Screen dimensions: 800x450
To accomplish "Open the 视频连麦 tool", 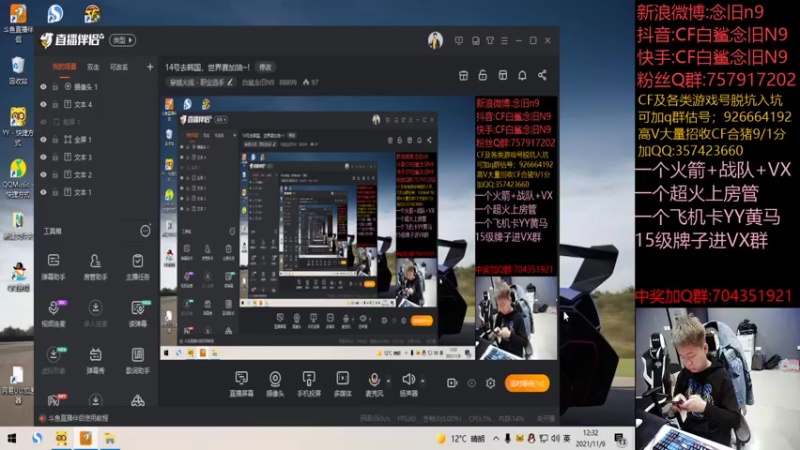I will click(x=54, y=313).
